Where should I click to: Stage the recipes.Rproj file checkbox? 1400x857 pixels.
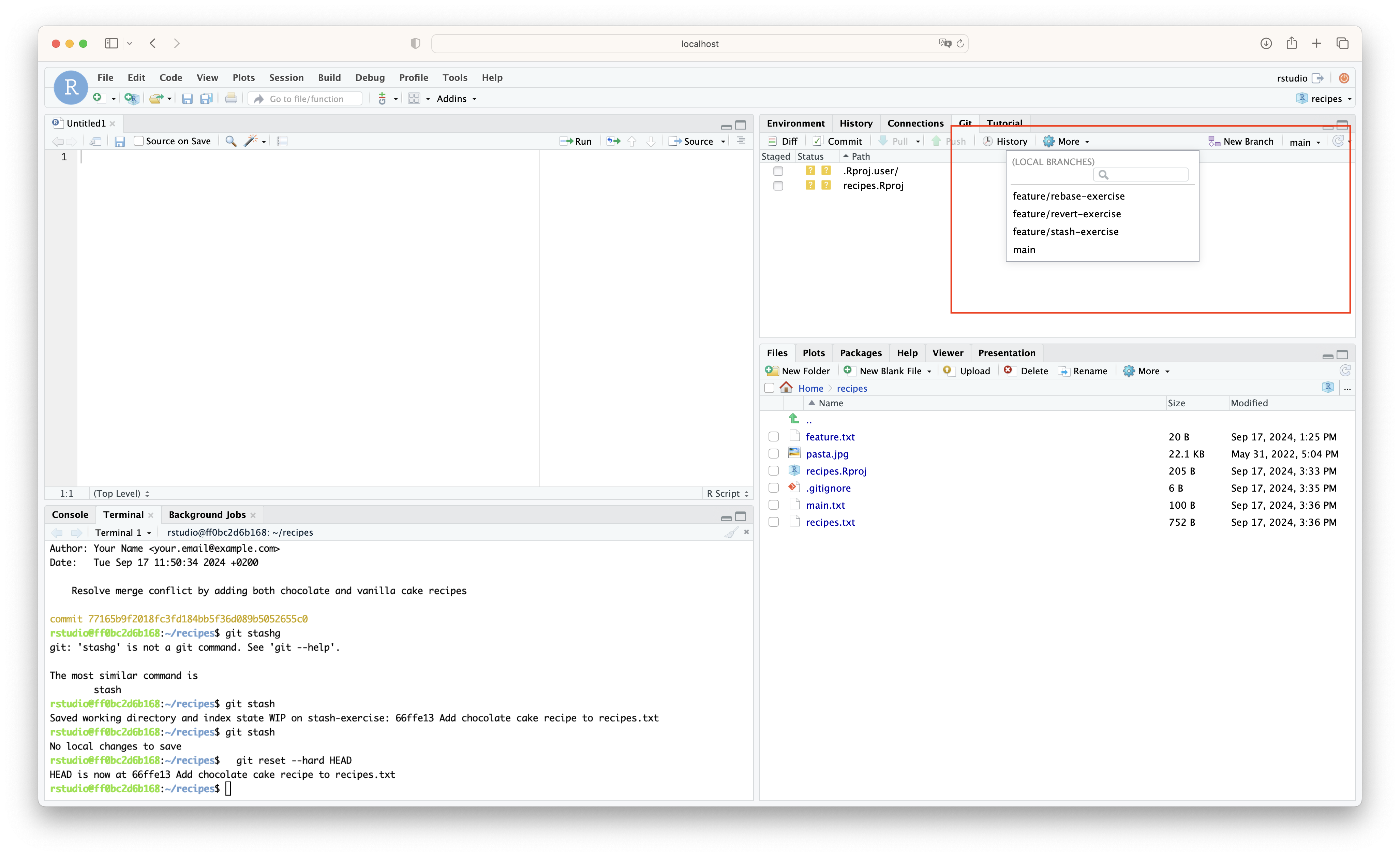[778, 185]
